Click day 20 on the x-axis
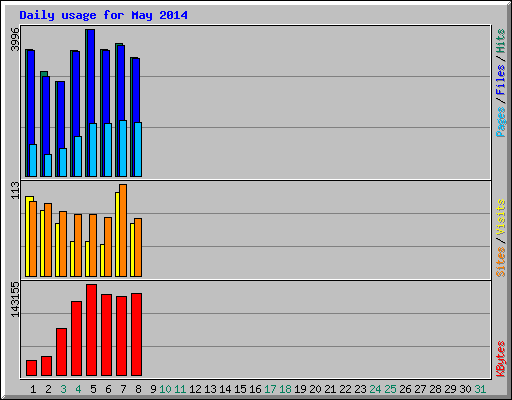Screen dimensions: 512x400 click(315, 389)
